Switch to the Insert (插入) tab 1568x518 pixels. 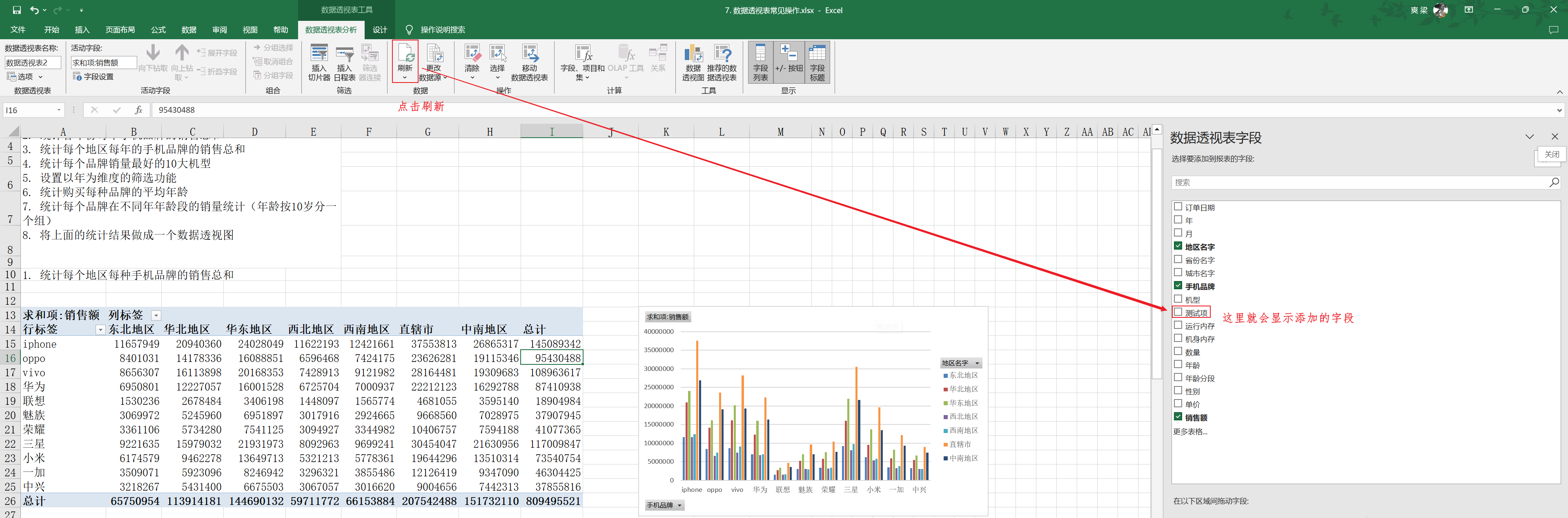pyautogui.click(x=82, y=30)
